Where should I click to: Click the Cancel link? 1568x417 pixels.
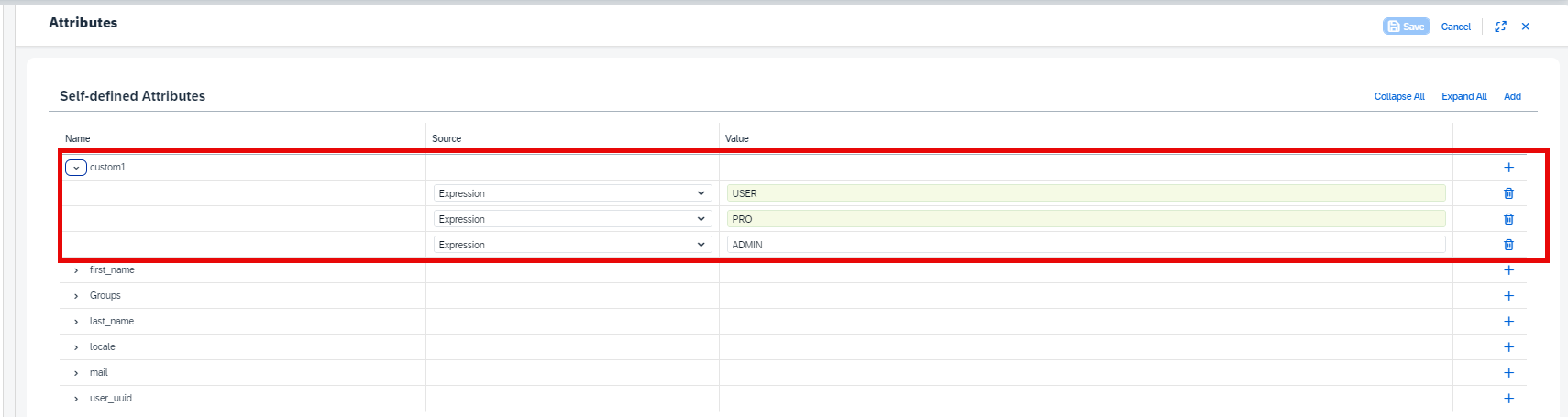(x=1455, y=27)
